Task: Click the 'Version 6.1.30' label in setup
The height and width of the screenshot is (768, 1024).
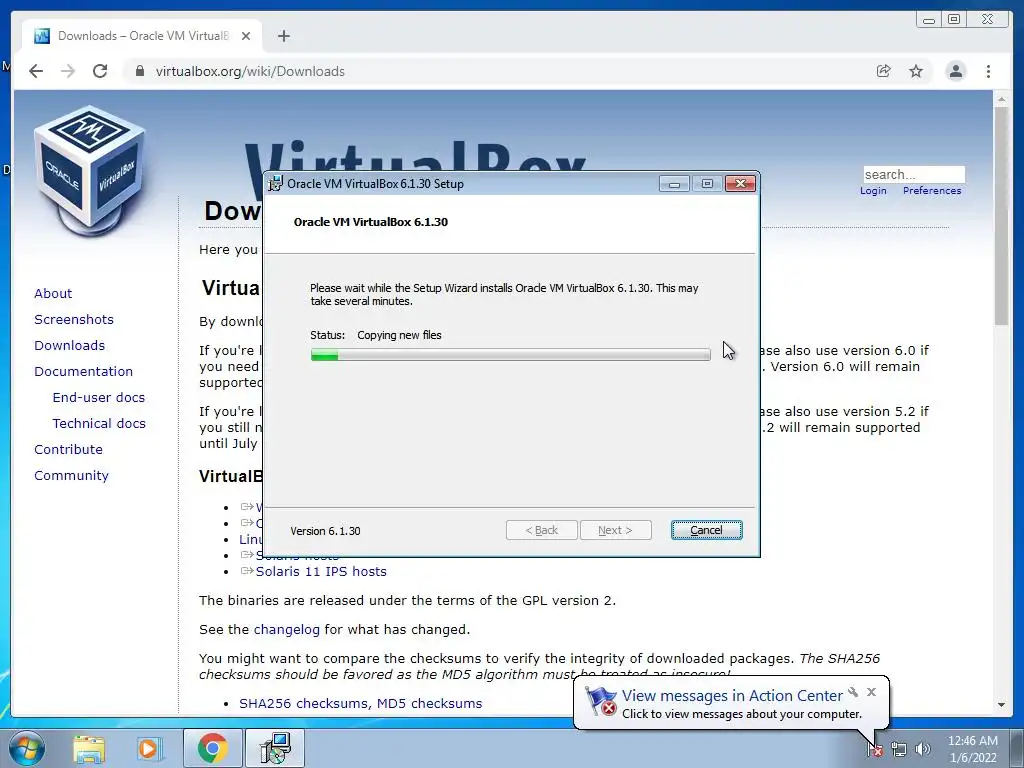Action: tap(325, 531)
